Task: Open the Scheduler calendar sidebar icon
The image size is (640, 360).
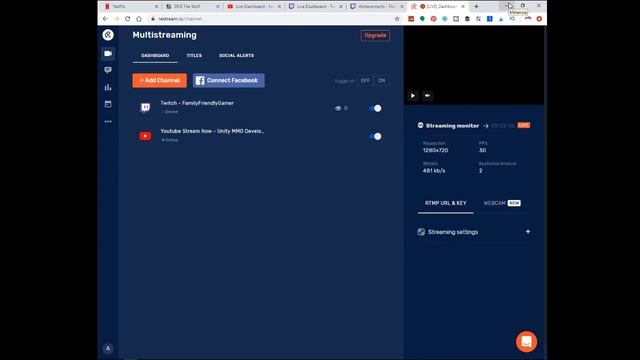Action: coord(108,104)
